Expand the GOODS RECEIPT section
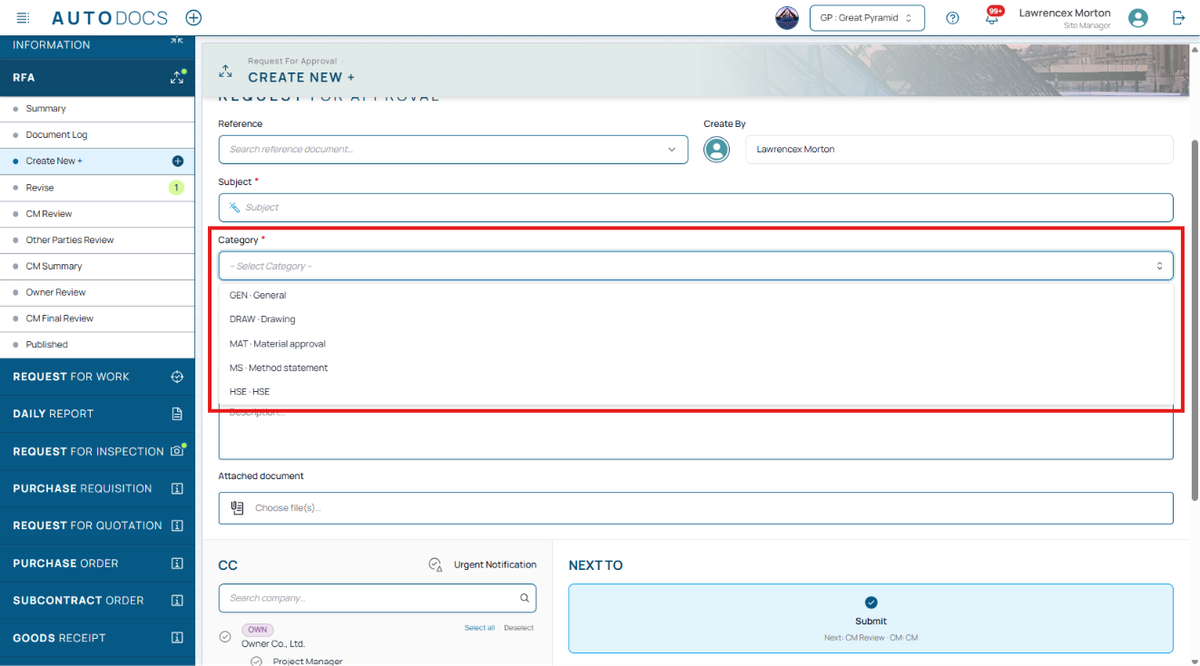The image size is (1200, 666). click(97, 638)
